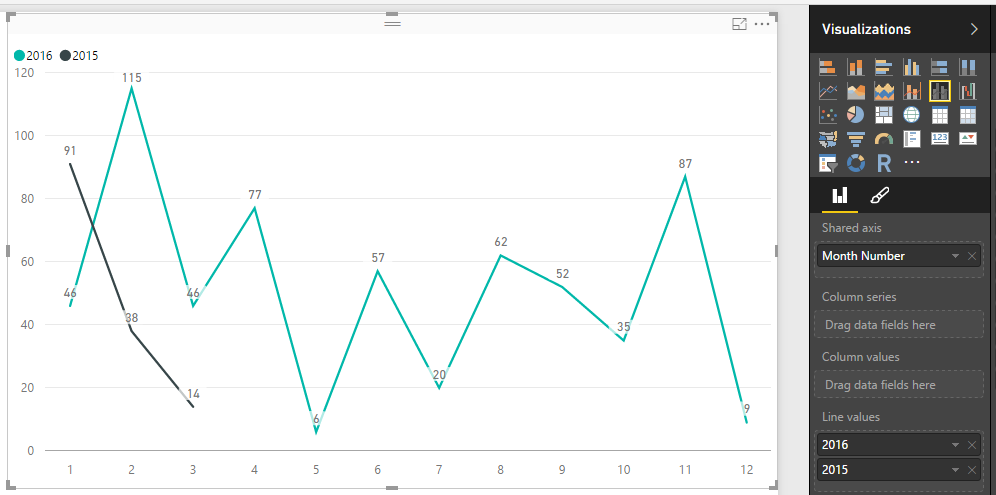Select the 100% stacked column chart visualization
996x495 pixels.
click(x=967, y=67)
